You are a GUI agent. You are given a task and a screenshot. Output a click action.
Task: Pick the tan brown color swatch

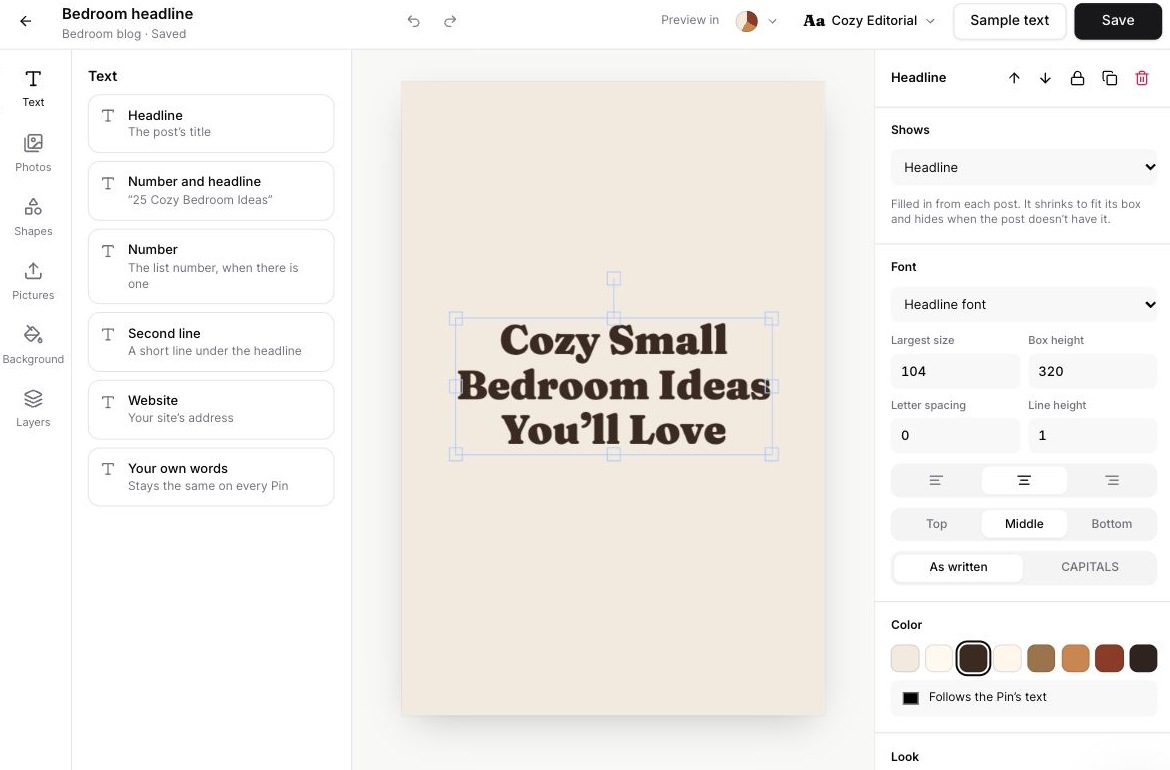click(1041, 658)
